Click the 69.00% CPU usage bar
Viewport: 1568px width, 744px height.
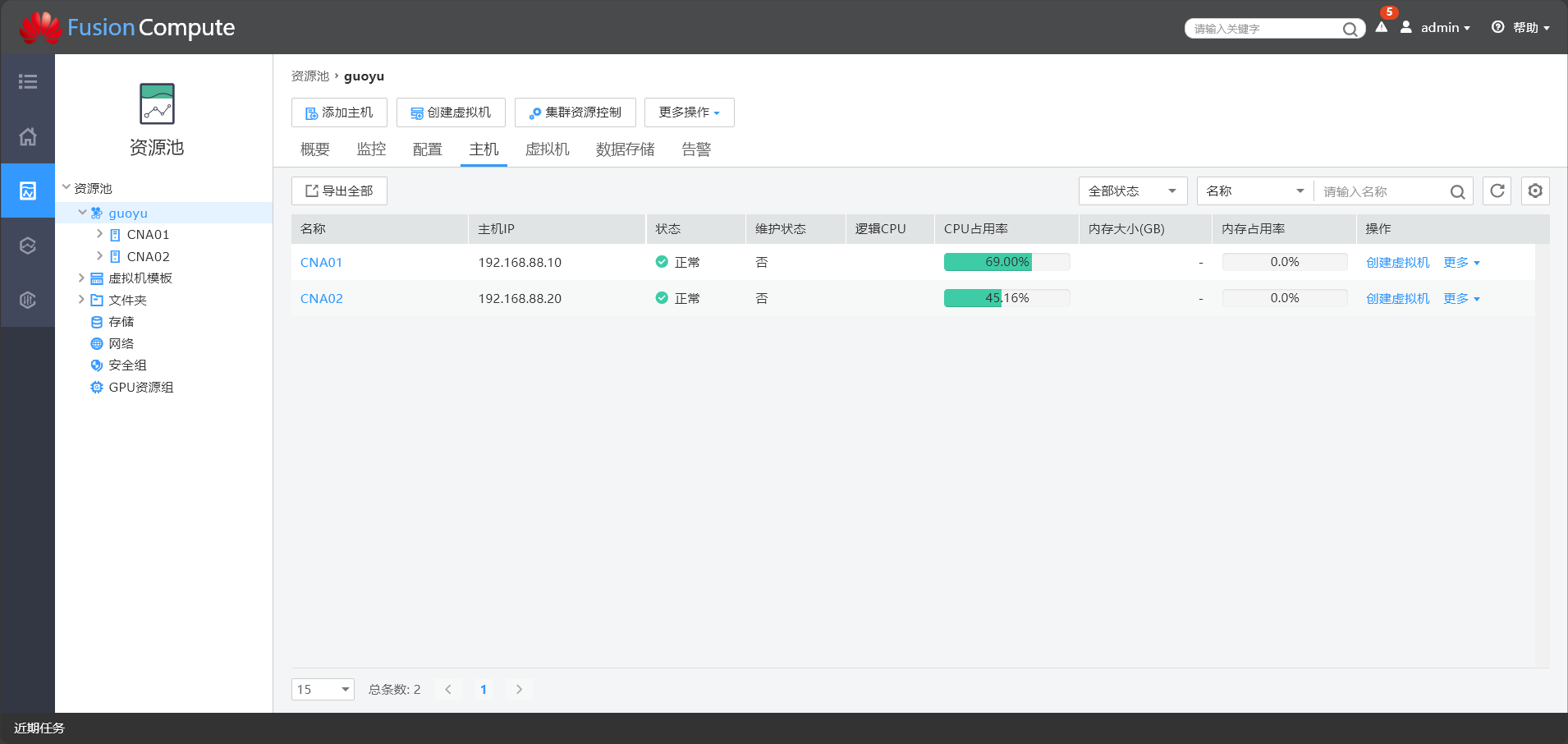[1007, 262]
